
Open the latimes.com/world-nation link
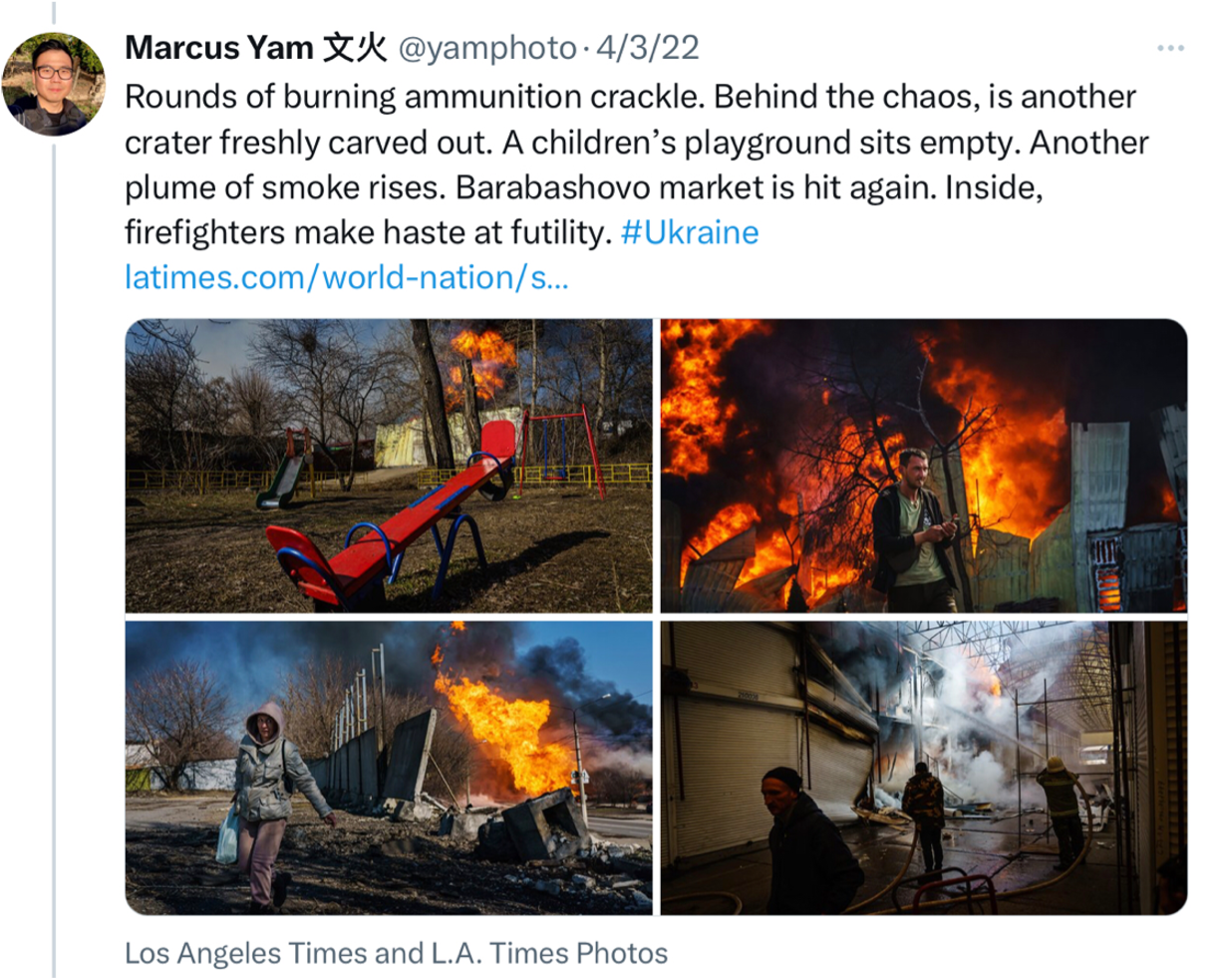coord(346,277)
